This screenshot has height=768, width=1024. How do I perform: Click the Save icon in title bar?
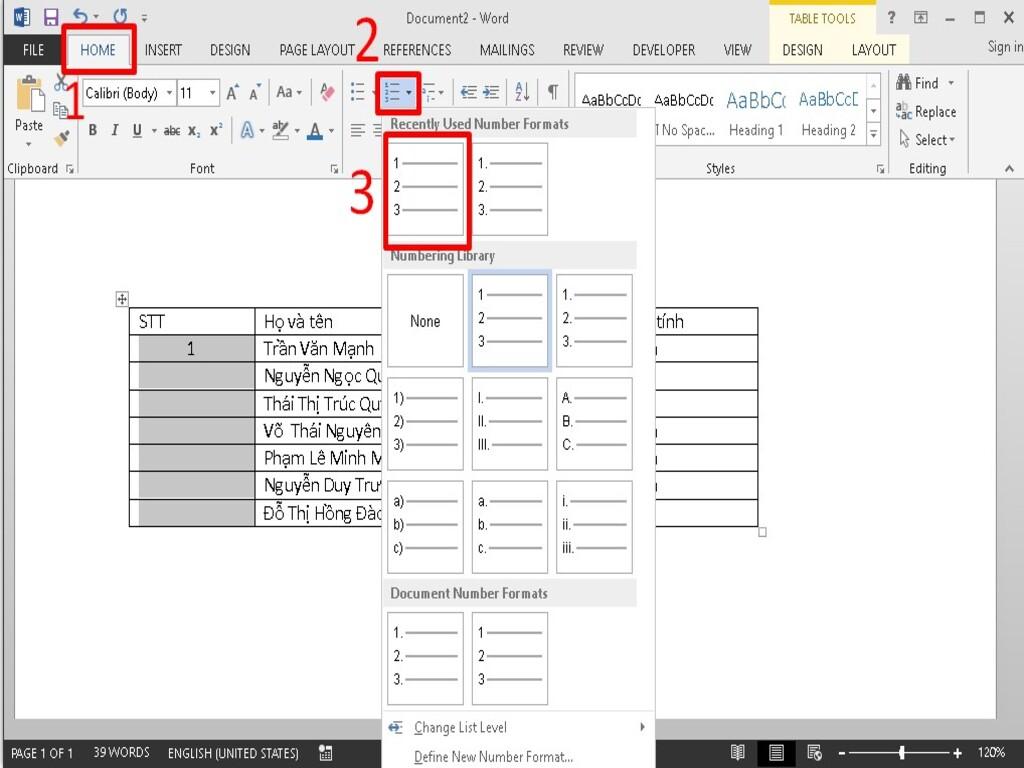pos(50,17)
